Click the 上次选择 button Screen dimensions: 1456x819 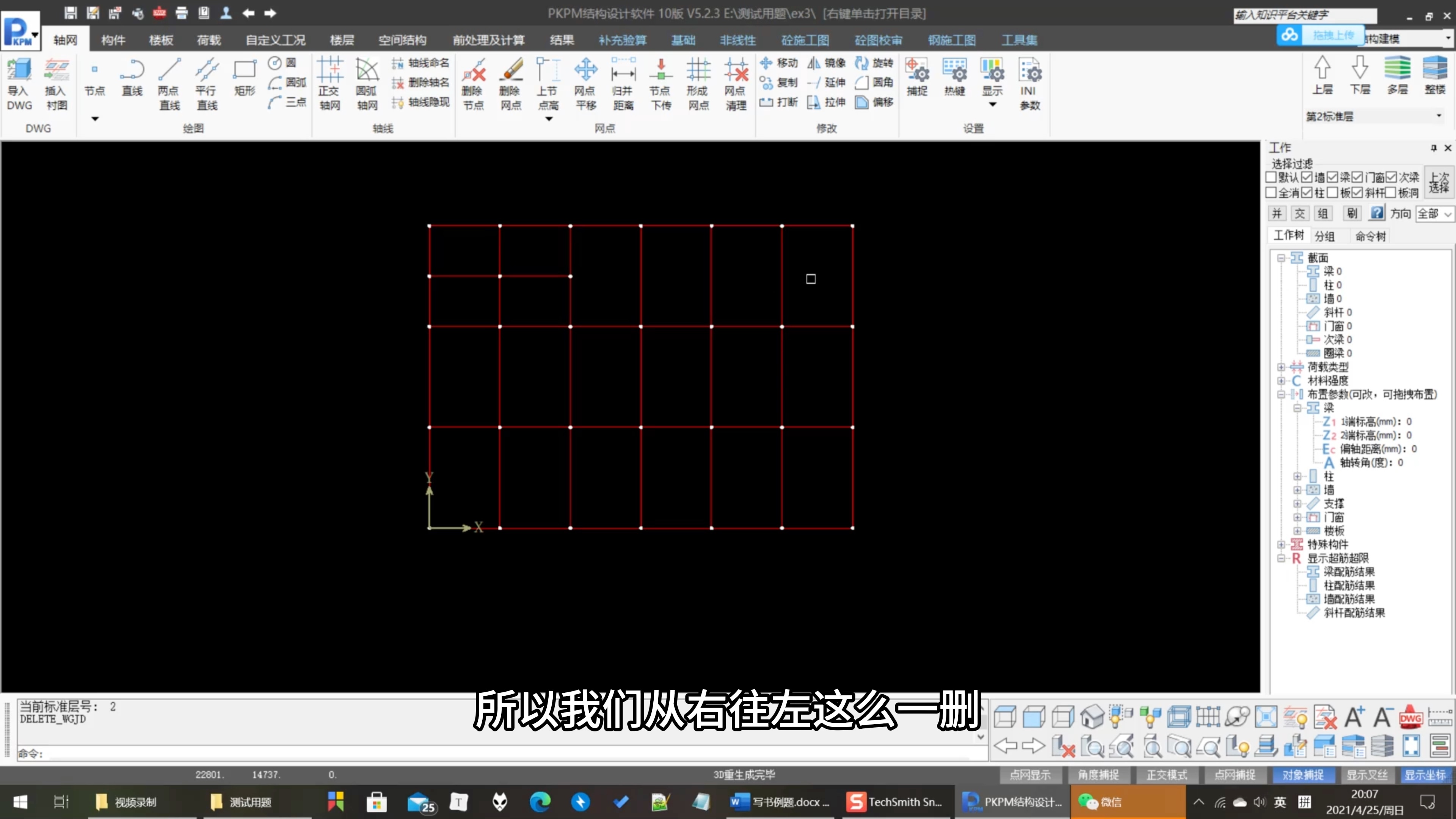[x=1439, y=182]
